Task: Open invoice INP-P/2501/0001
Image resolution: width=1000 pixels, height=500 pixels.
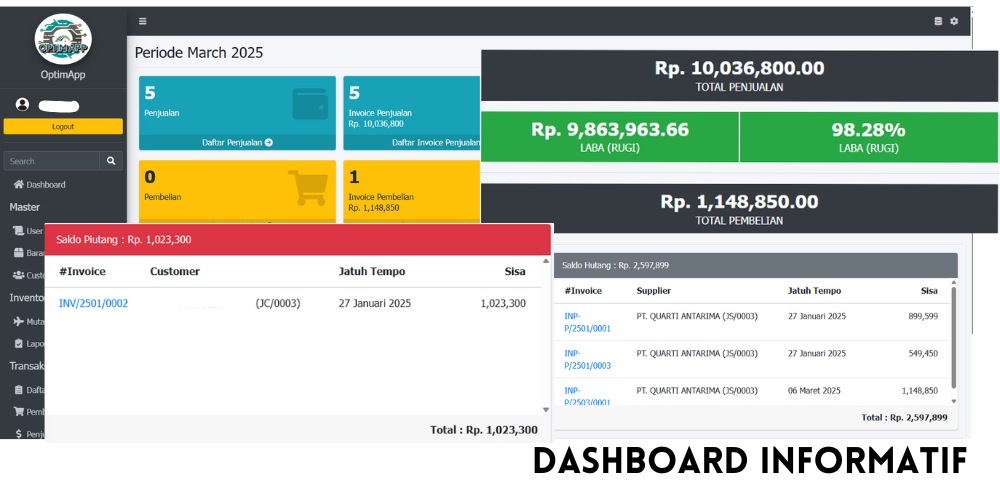Action: coord(587,322)
